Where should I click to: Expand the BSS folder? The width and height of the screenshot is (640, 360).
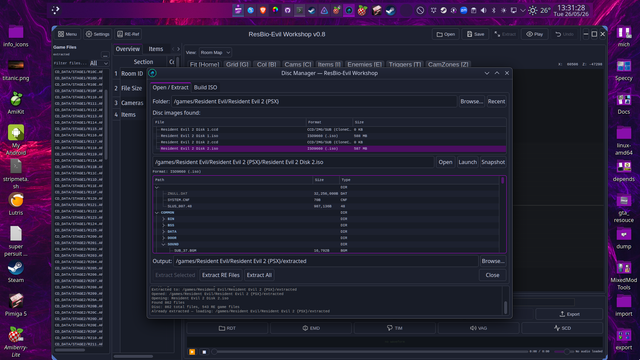(x=164, y=225)
